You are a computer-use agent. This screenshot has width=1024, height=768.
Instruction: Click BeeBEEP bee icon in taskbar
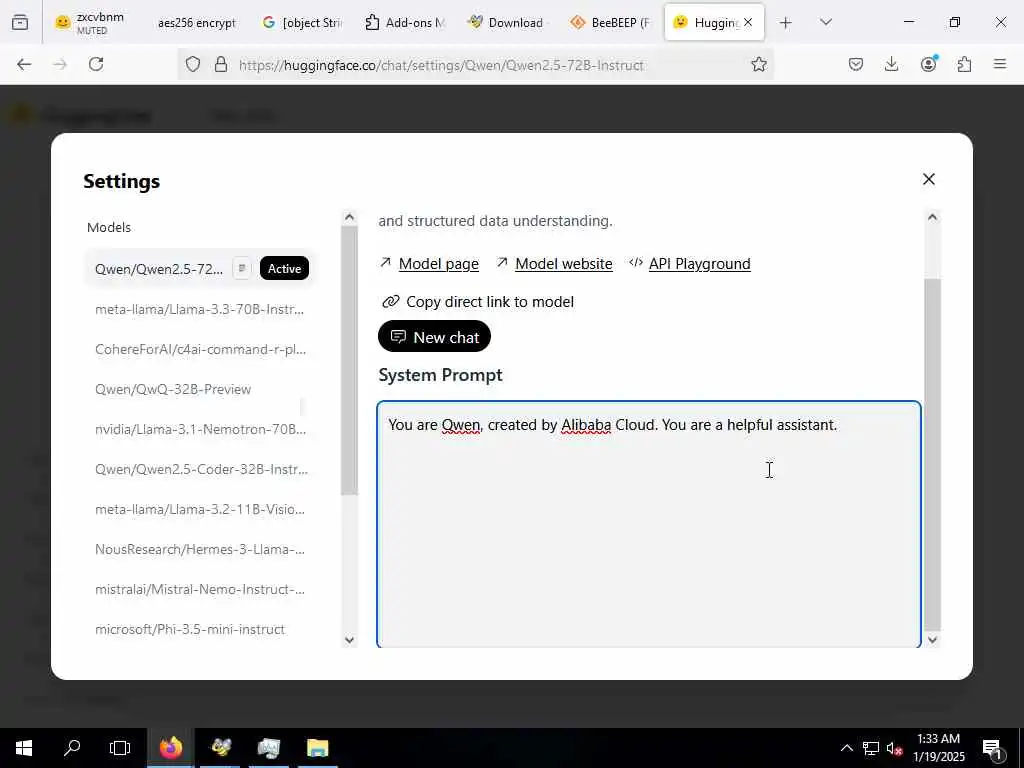(221, 748)
